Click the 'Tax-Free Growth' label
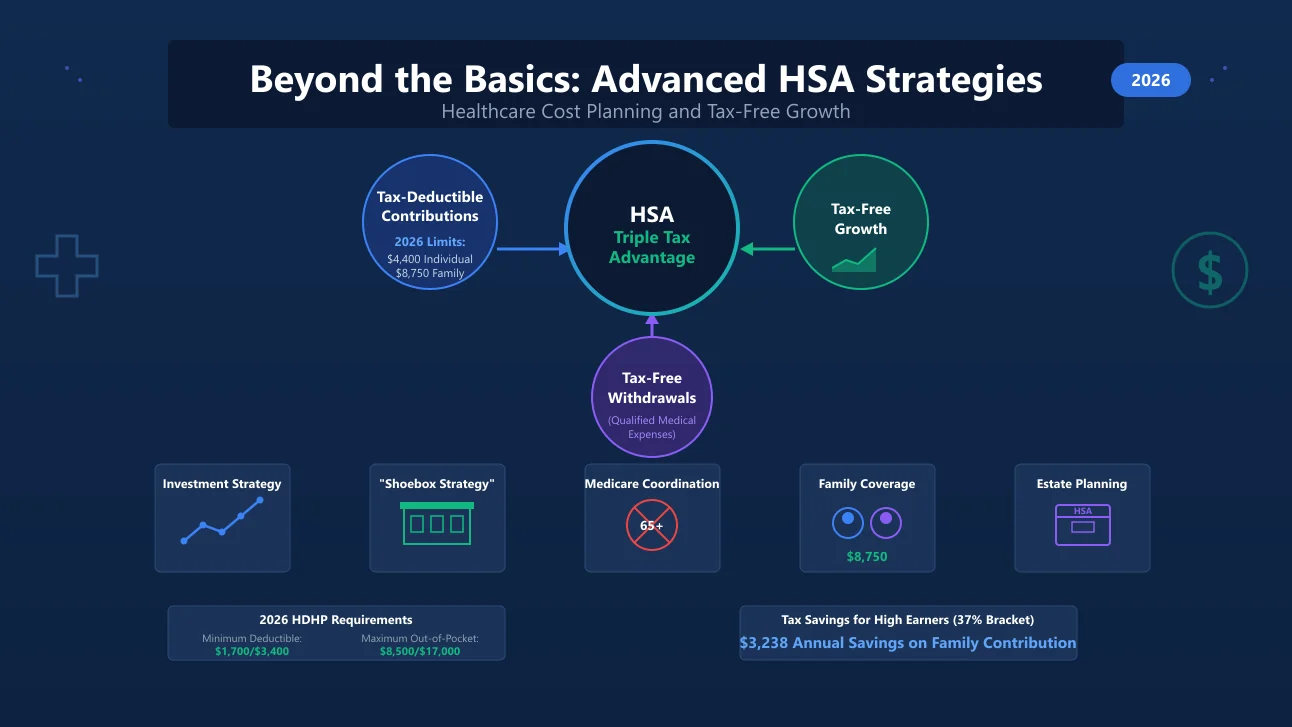 861,219
